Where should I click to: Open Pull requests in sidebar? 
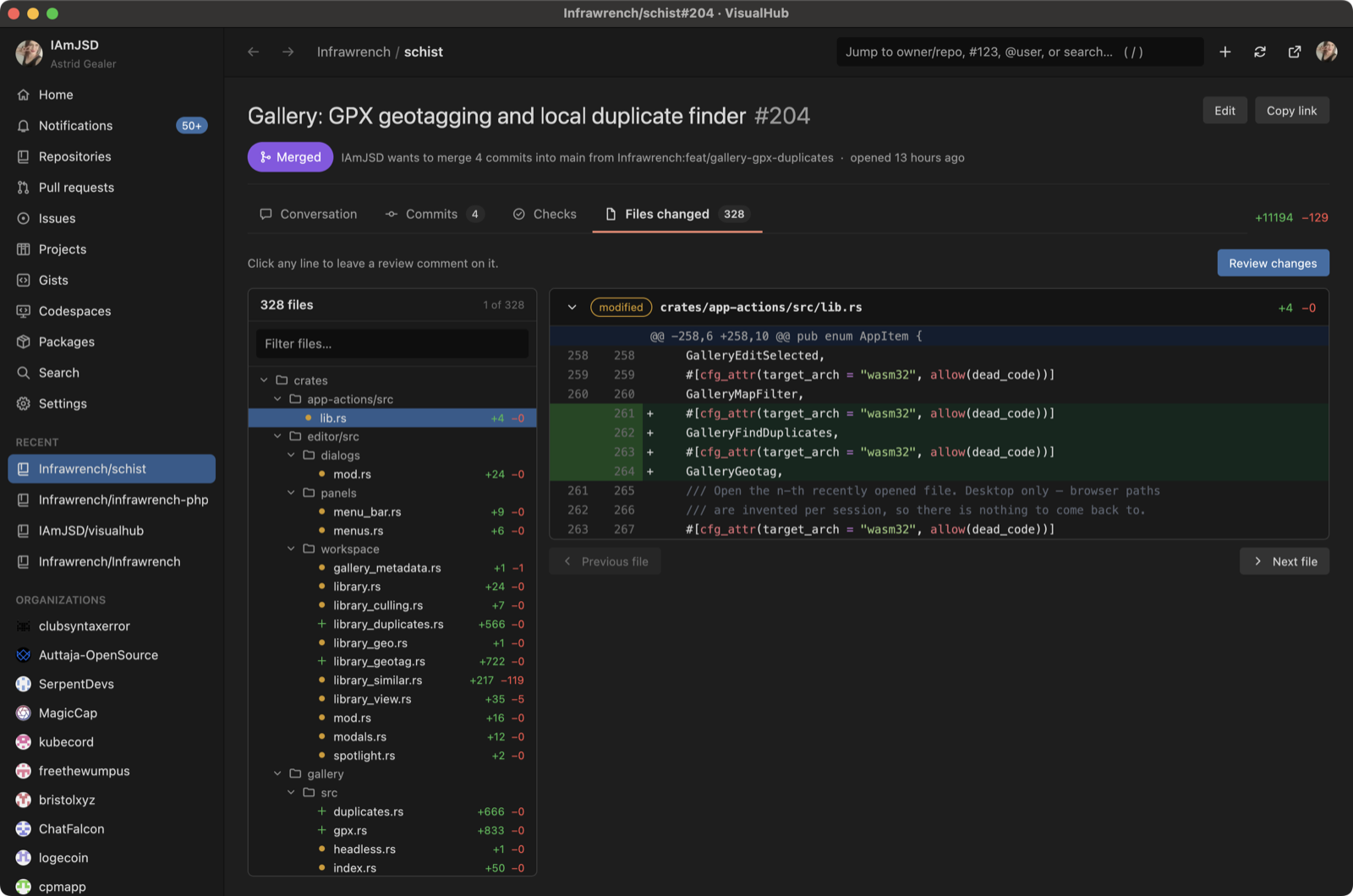coord(112,187)
